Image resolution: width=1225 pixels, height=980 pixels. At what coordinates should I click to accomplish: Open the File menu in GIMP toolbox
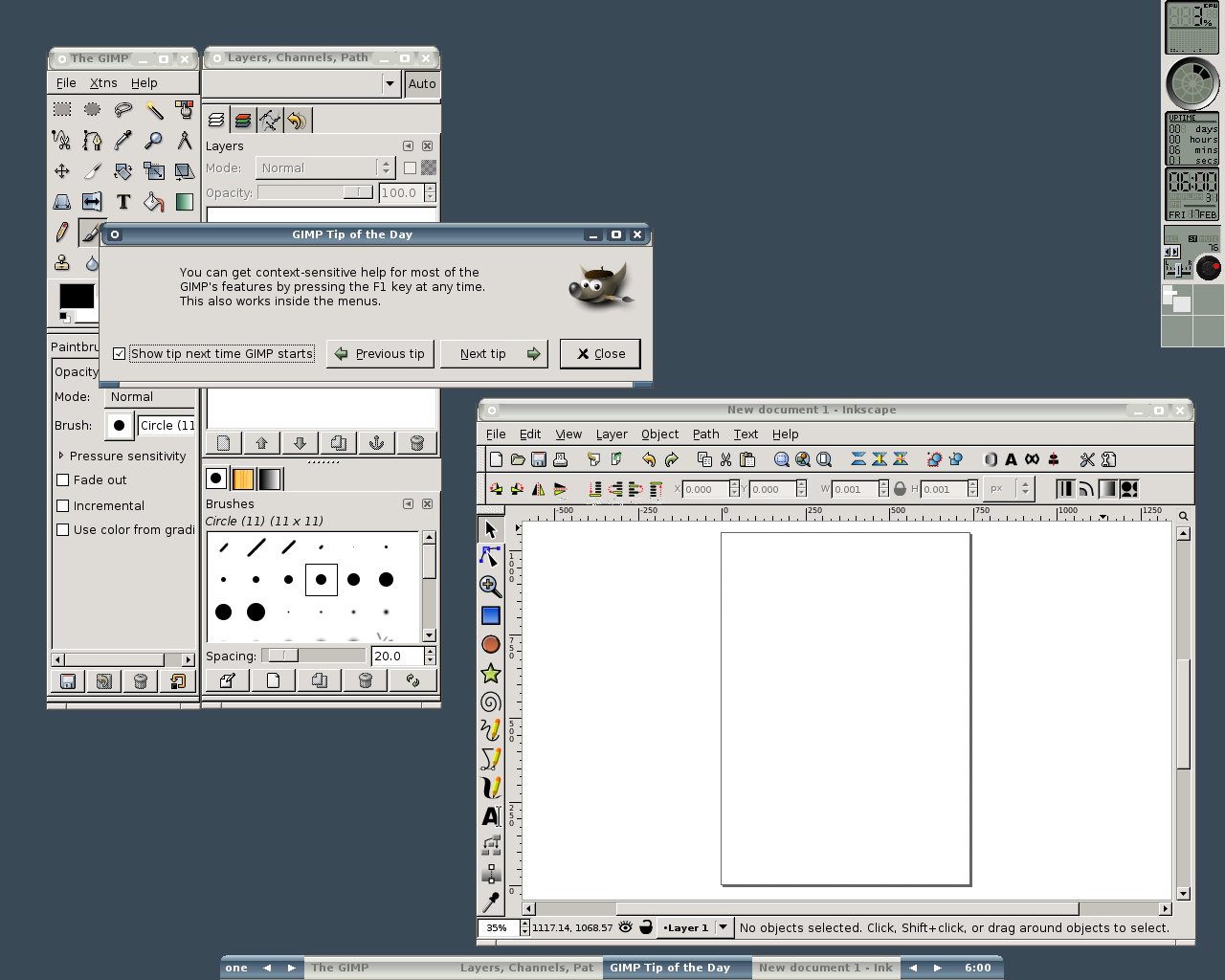point(66,83)
